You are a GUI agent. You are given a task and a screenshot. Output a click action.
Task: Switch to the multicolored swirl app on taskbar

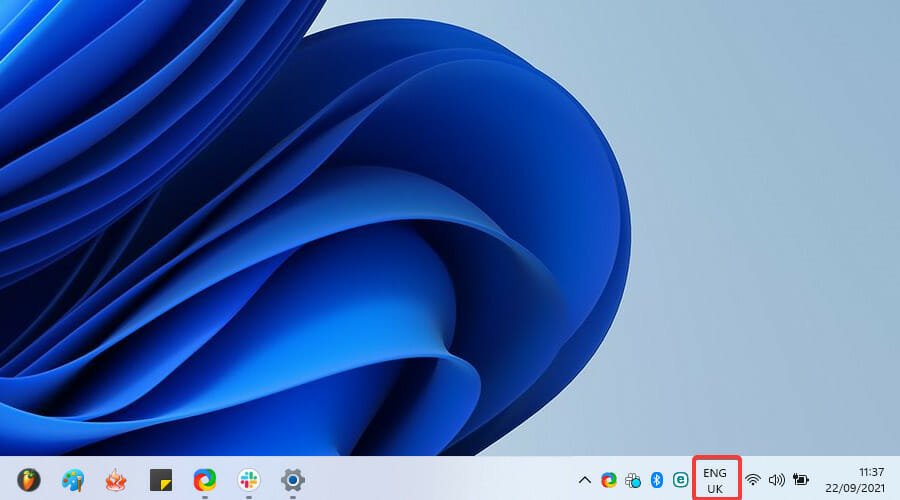point(205,479)
